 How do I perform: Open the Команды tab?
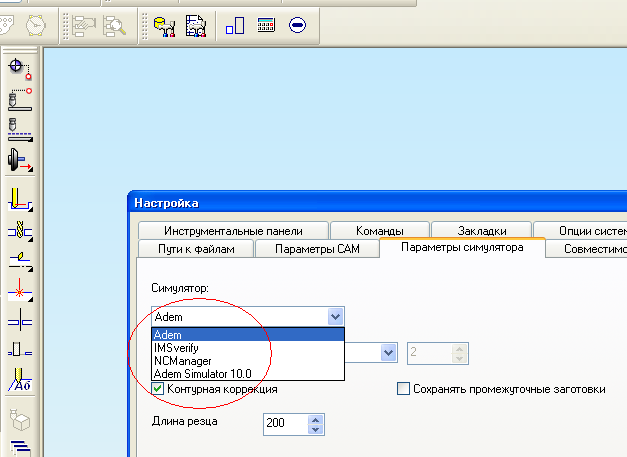coord(379,230)
